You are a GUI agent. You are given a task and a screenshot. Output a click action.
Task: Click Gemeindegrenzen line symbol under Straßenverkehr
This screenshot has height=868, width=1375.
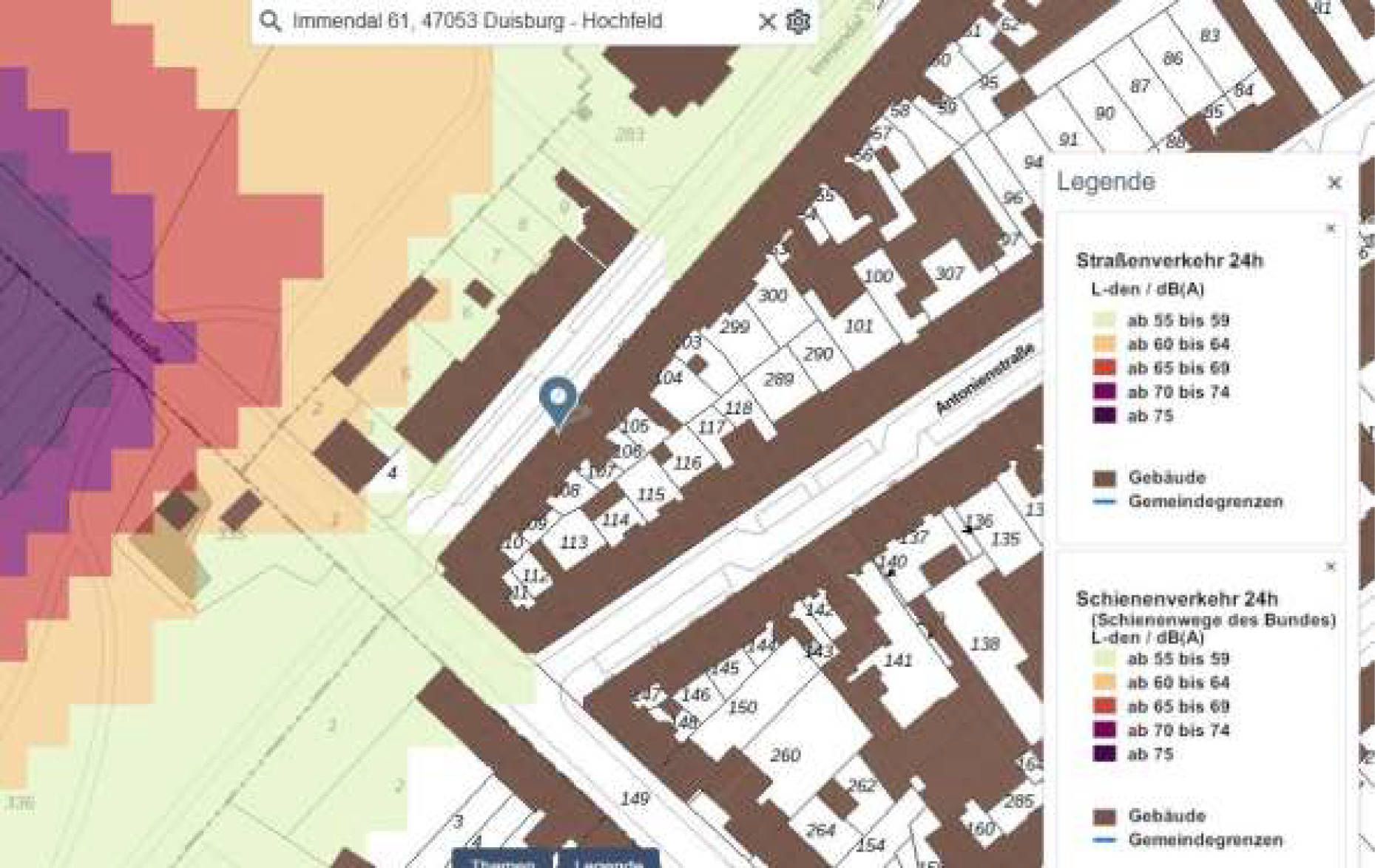(x=1104, y=501)
